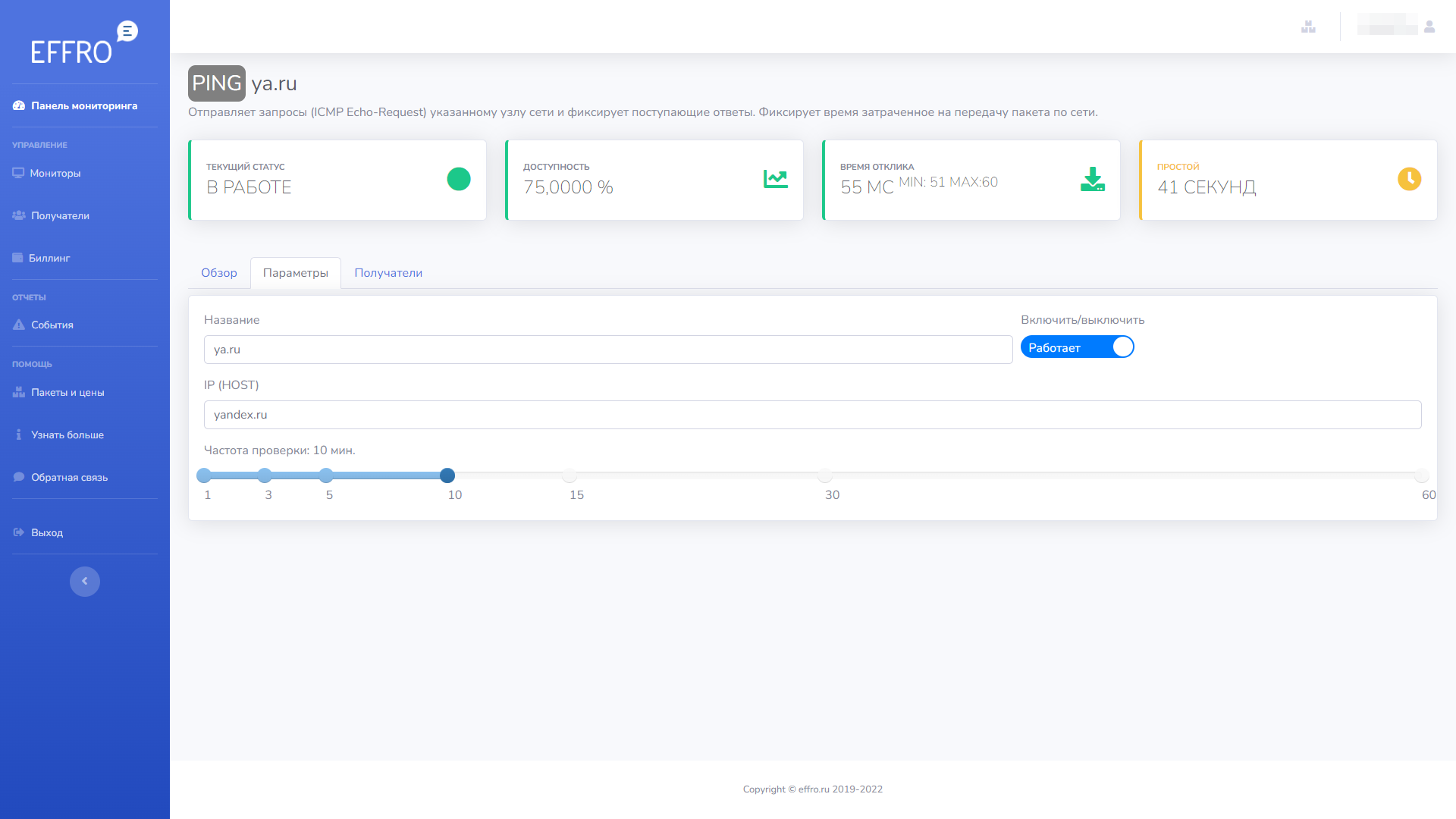Go to Биллинг in the sidebar
The height and width of the screenshot is (819, 1456).
pyautogui.click(x=49, y=258)
